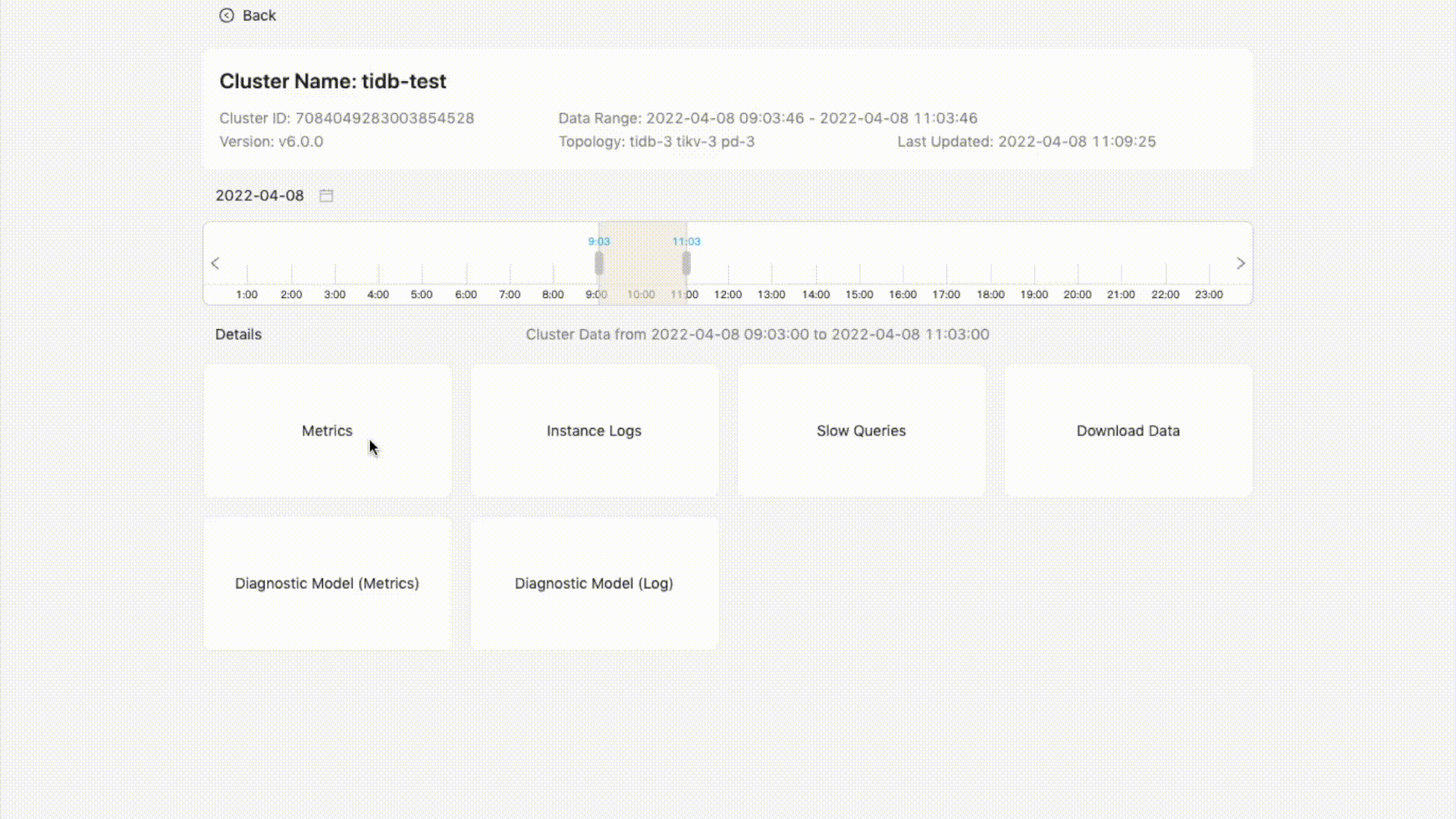
Task: Click the 2022-04-08 date field
Action: click(x=259, y=196)
